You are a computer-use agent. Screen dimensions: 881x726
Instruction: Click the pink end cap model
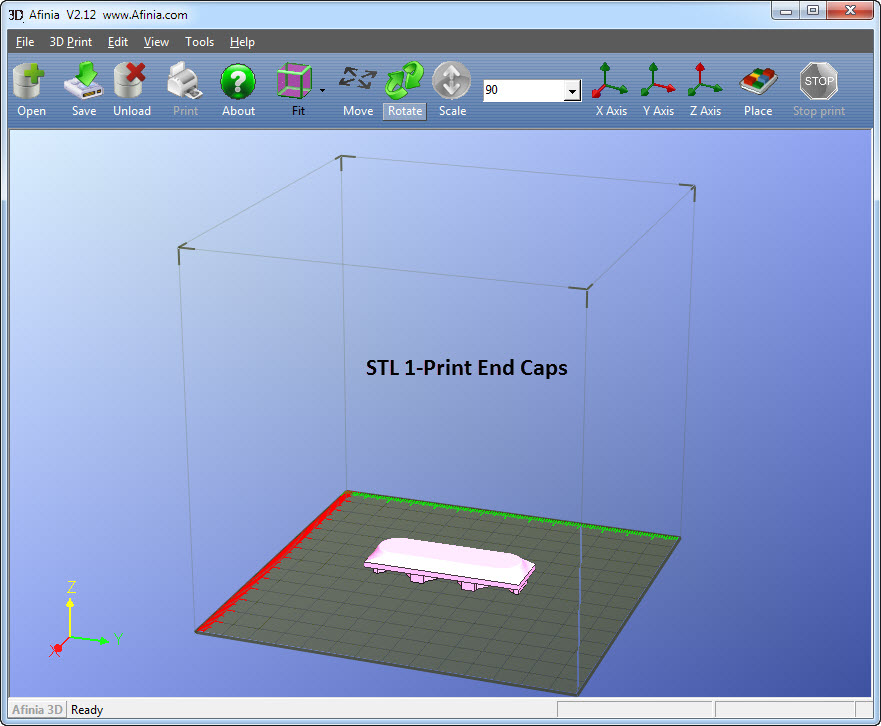click(x=448, y=563)
